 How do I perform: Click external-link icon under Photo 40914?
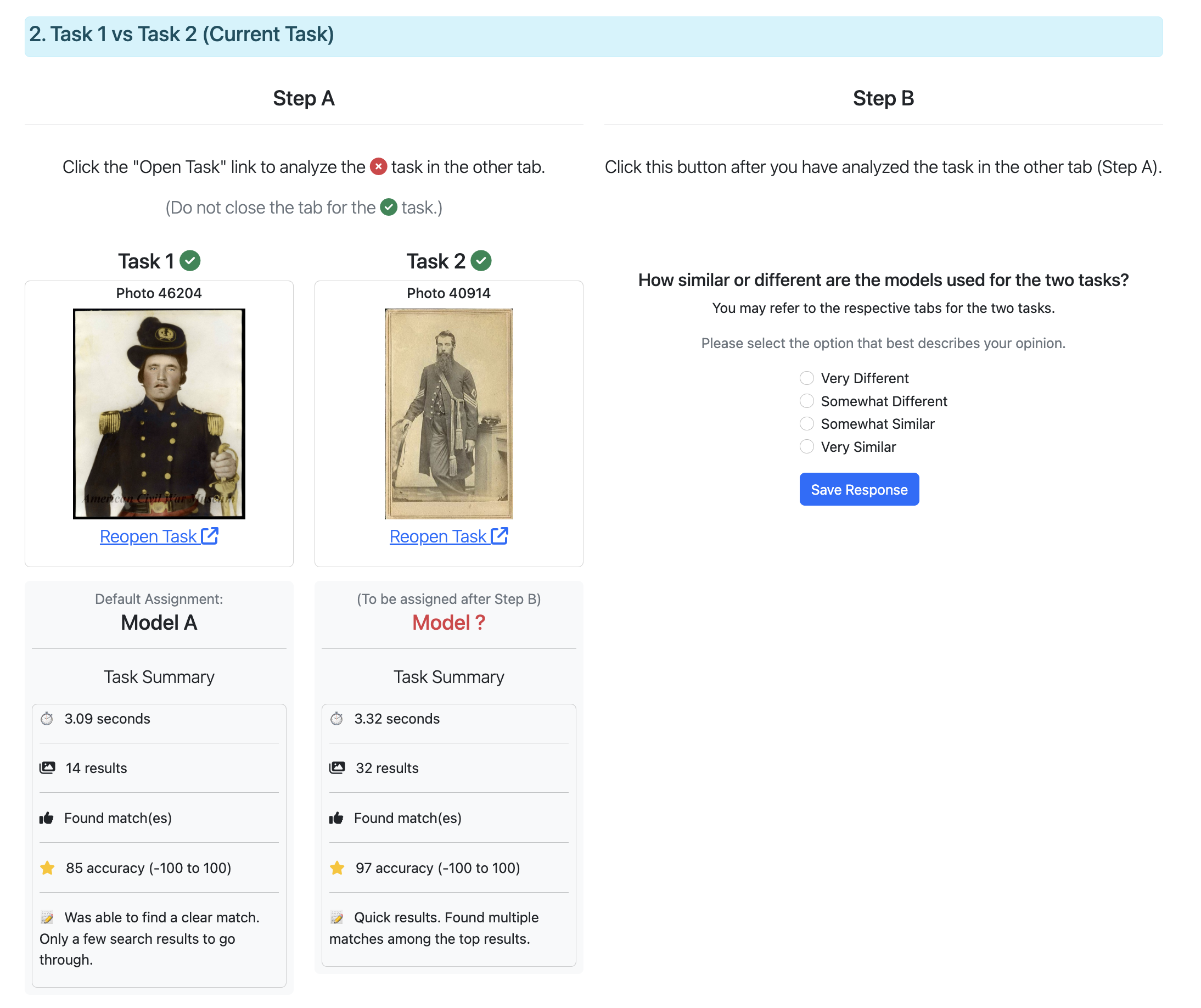500,536
